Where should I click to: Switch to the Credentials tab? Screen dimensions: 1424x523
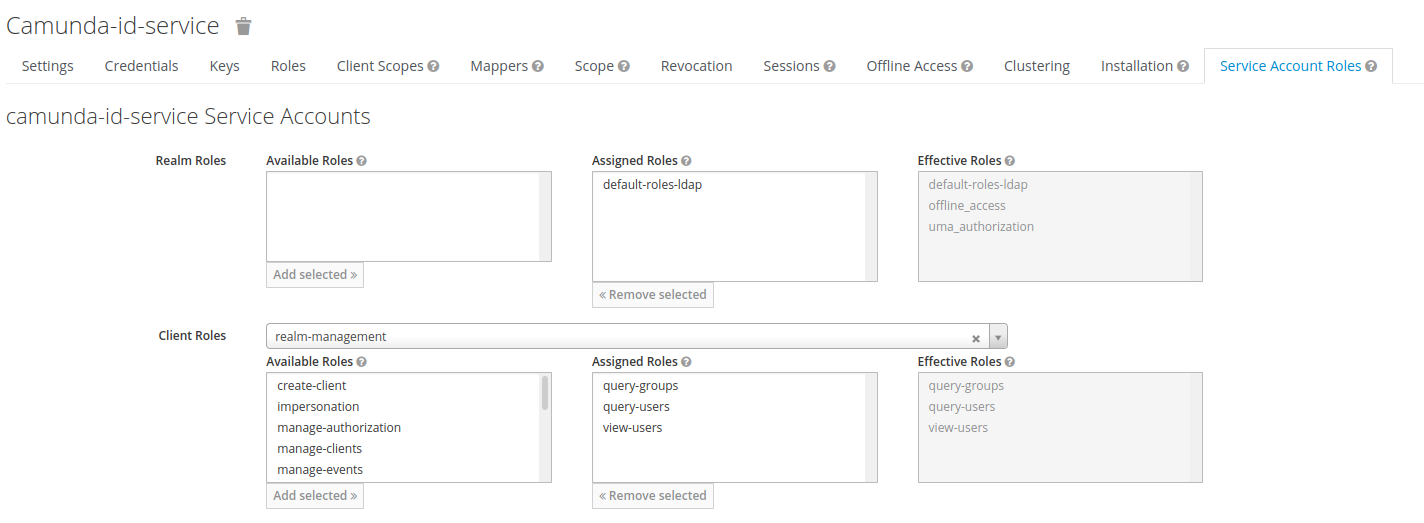pyautogui.click(x=141, y=66)
